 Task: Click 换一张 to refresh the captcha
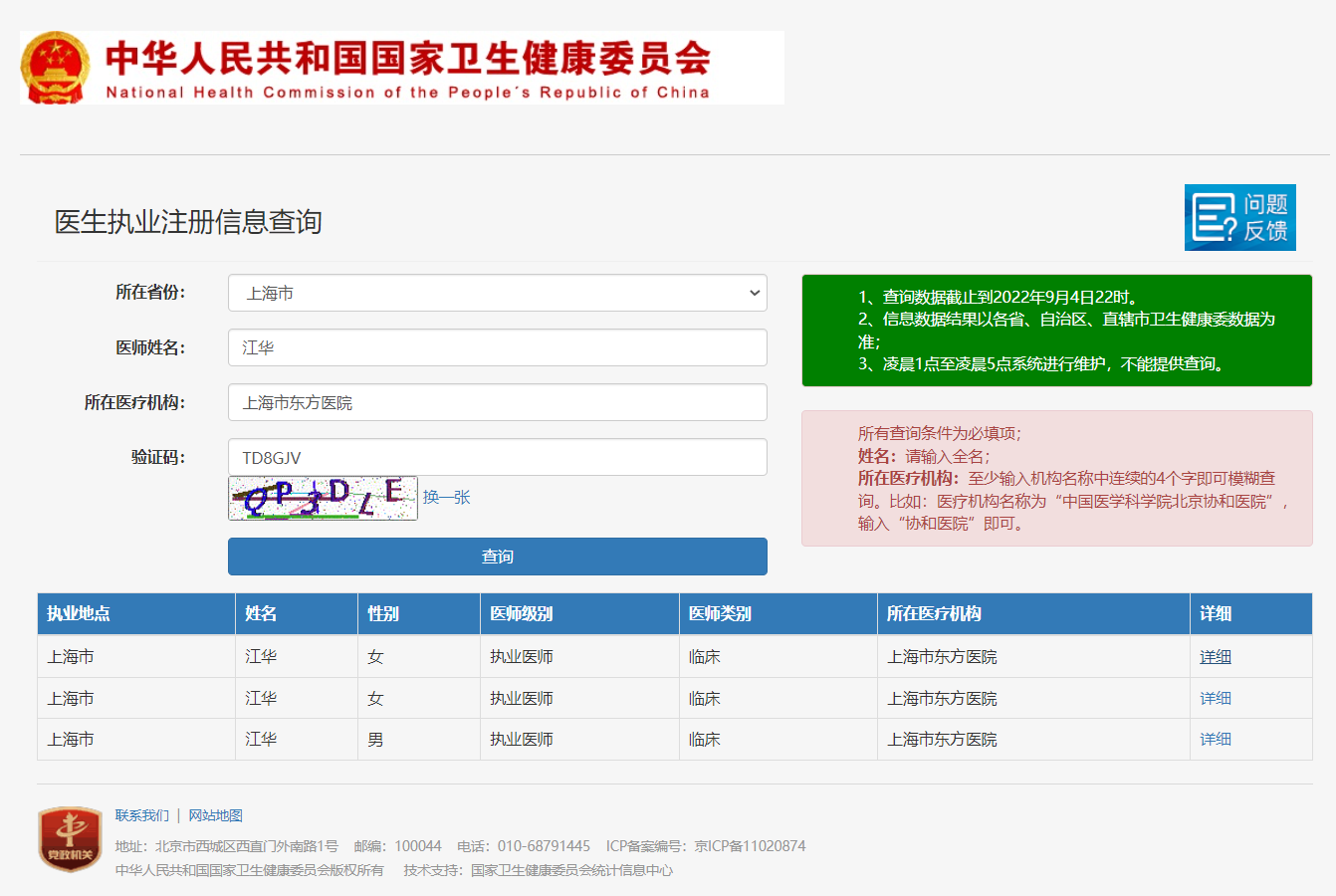[x=446, y=497]
